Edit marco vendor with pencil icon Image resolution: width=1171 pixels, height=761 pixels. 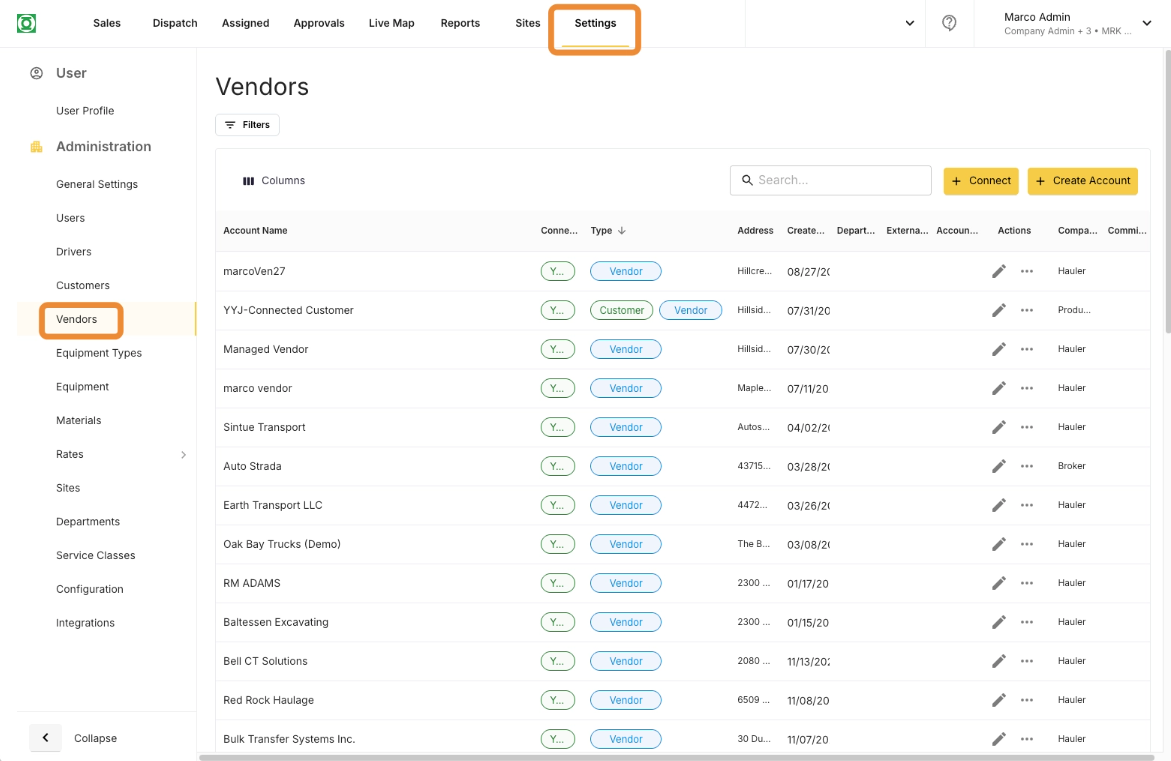(998, 388)
